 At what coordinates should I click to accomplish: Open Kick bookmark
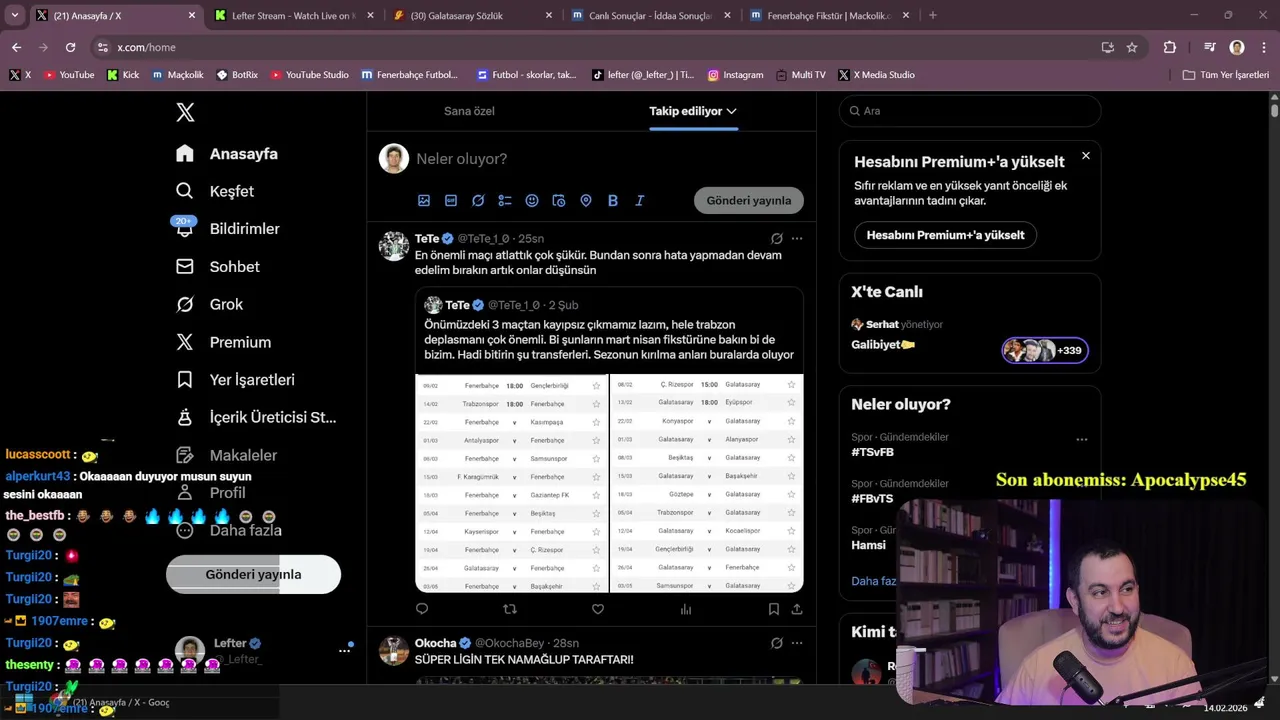point(124,75)
